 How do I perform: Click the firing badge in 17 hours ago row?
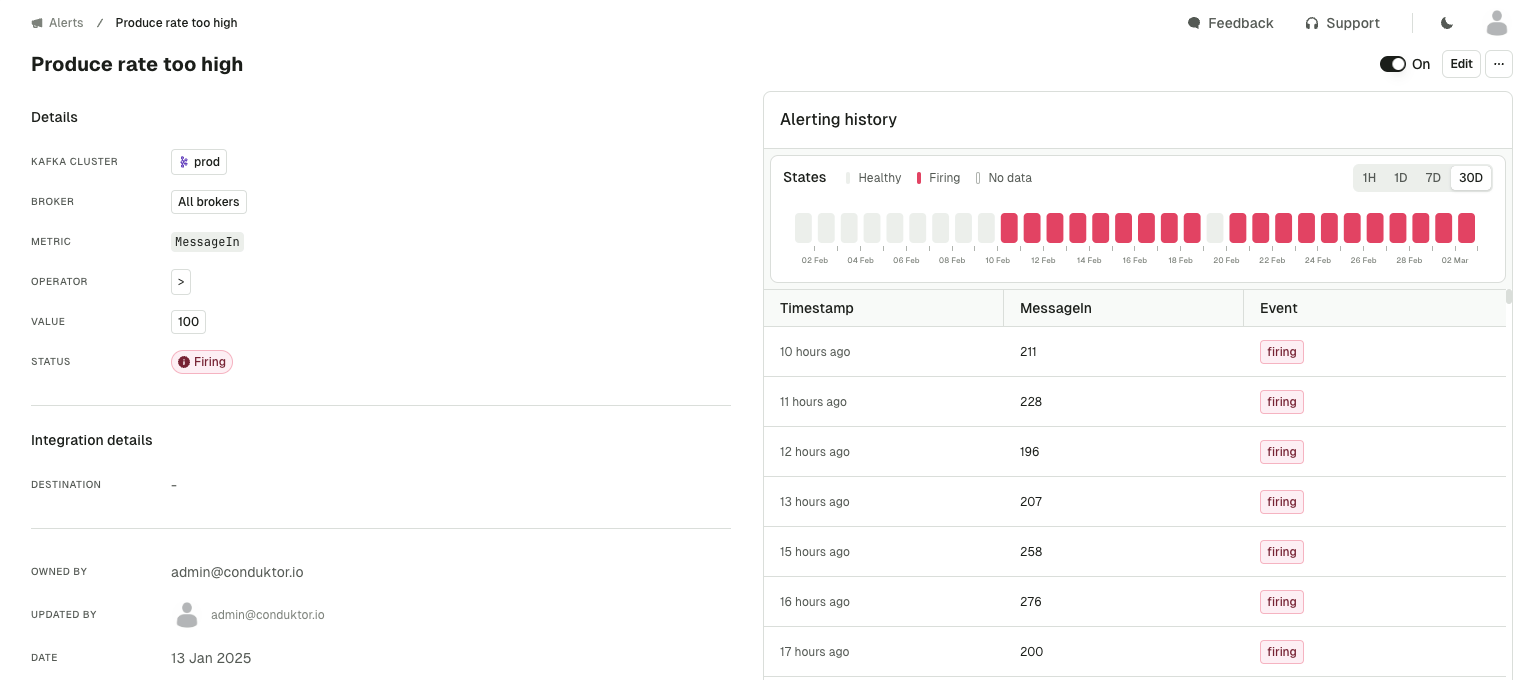pos(1282,652)
